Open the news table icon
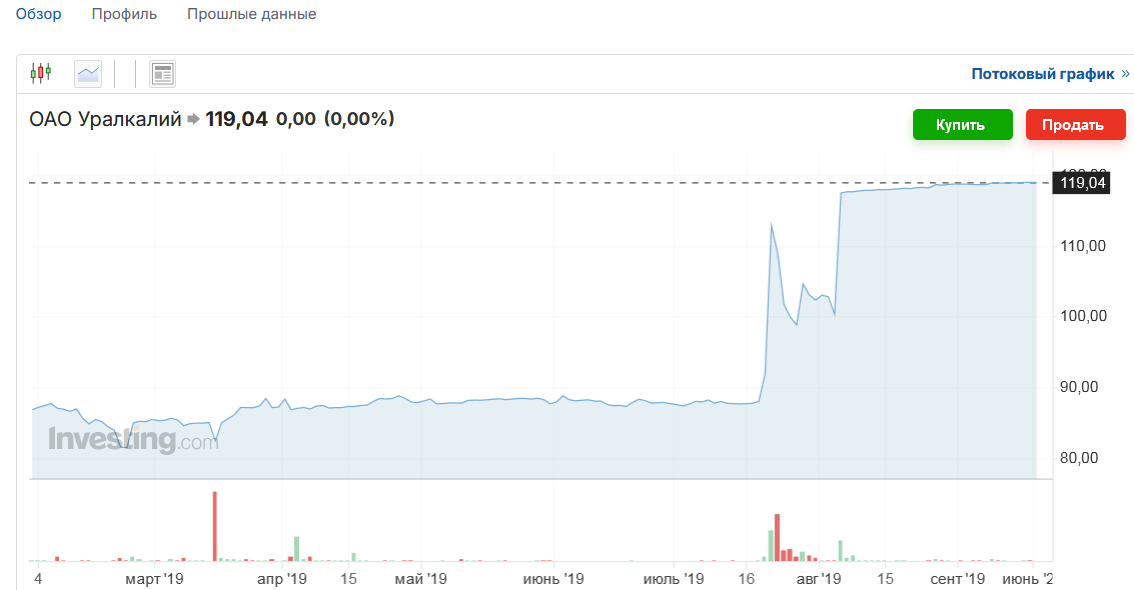Image resolution: width=1134 pixels, height=590 pixels. pos(163,74)
